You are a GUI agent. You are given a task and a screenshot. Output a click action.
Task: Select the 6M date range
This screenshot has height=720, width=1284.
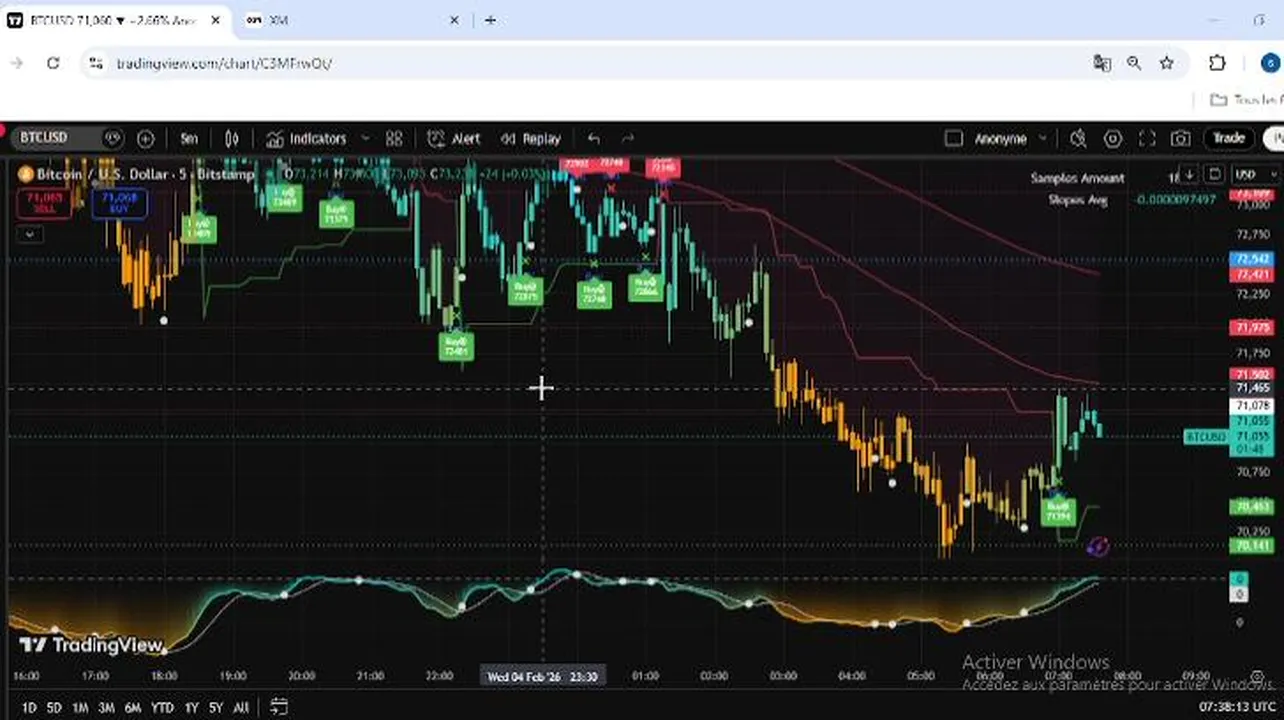(132, 708)
